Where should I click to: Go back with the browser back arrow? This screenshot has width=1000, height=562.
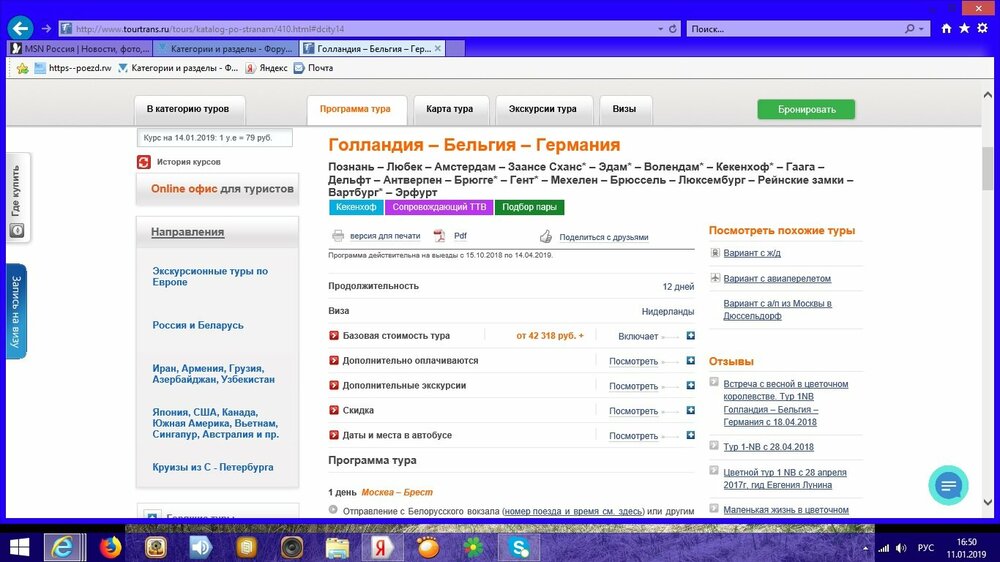tap(19, 29)
